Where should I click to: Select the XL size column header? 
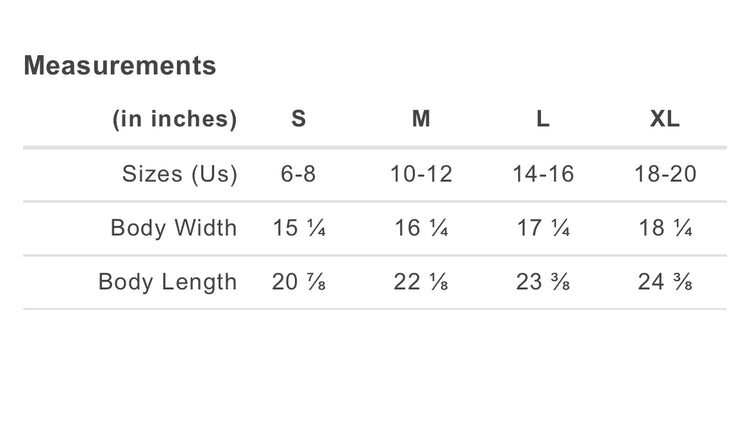point(665,120)
